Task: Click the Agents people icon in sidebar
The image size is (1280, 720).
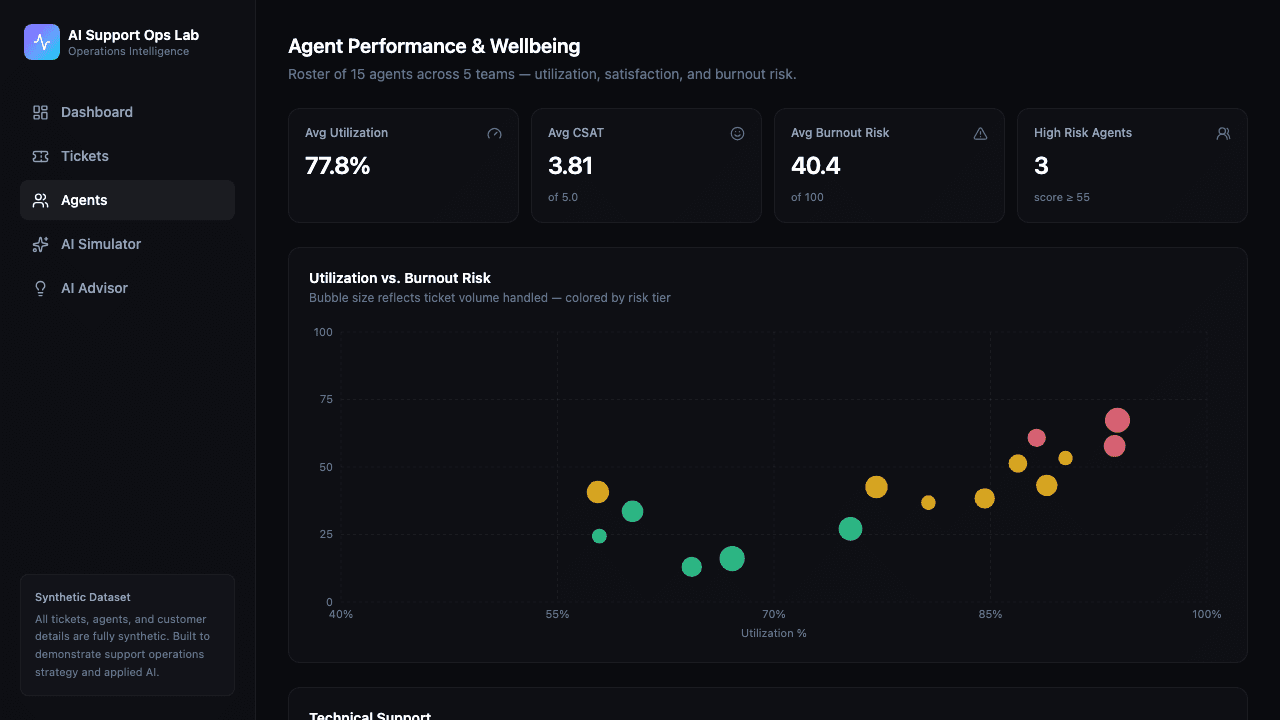Action: point(40,200)
